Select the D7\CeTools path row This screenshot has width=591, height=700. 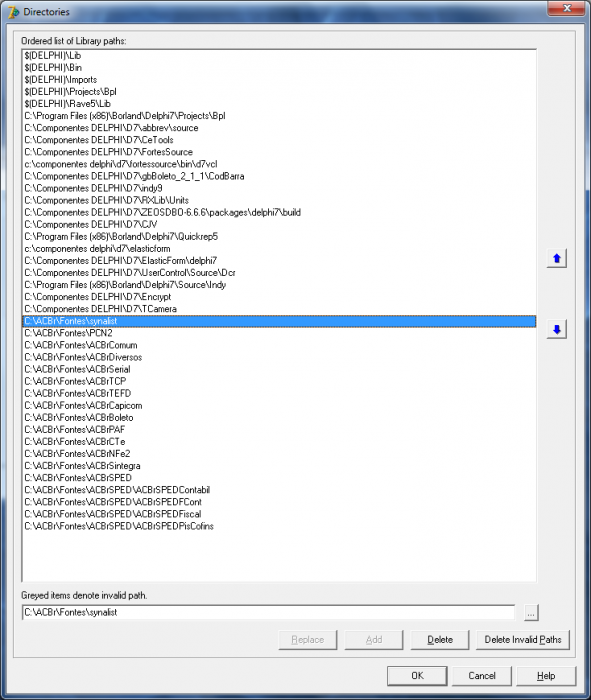pos(279,140)
